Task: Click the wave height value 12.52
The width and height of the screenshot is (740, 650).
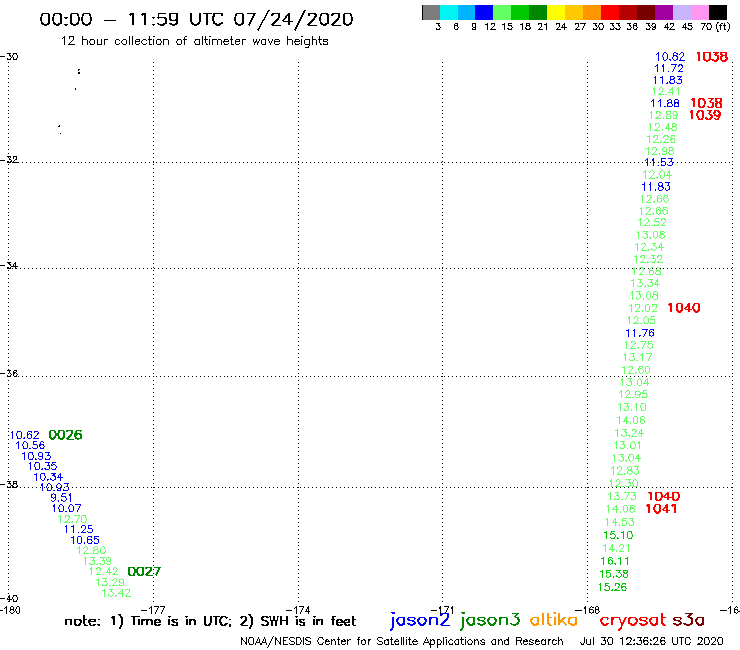Action: coord(652,223)
